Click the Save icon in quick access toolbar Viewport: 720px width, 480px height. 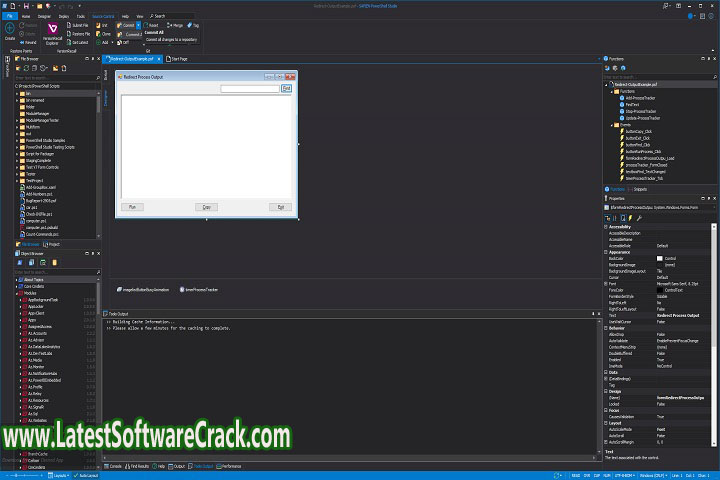tap(26, 6)
